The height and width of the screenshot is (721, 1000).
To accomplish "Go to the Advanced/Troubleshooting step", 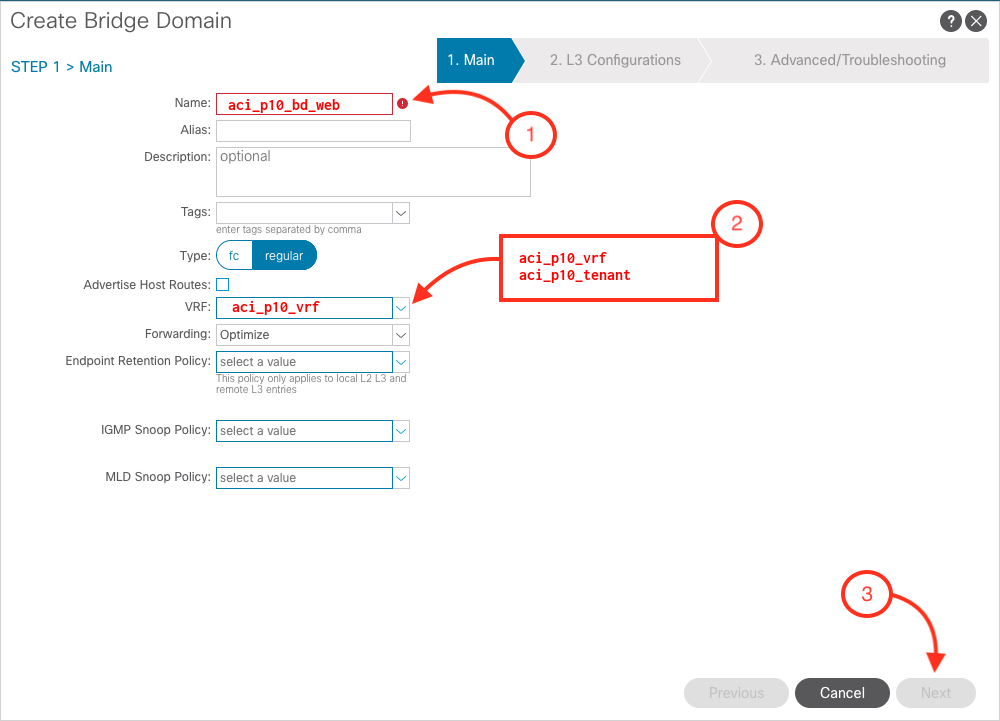I will tap(849, 60).
